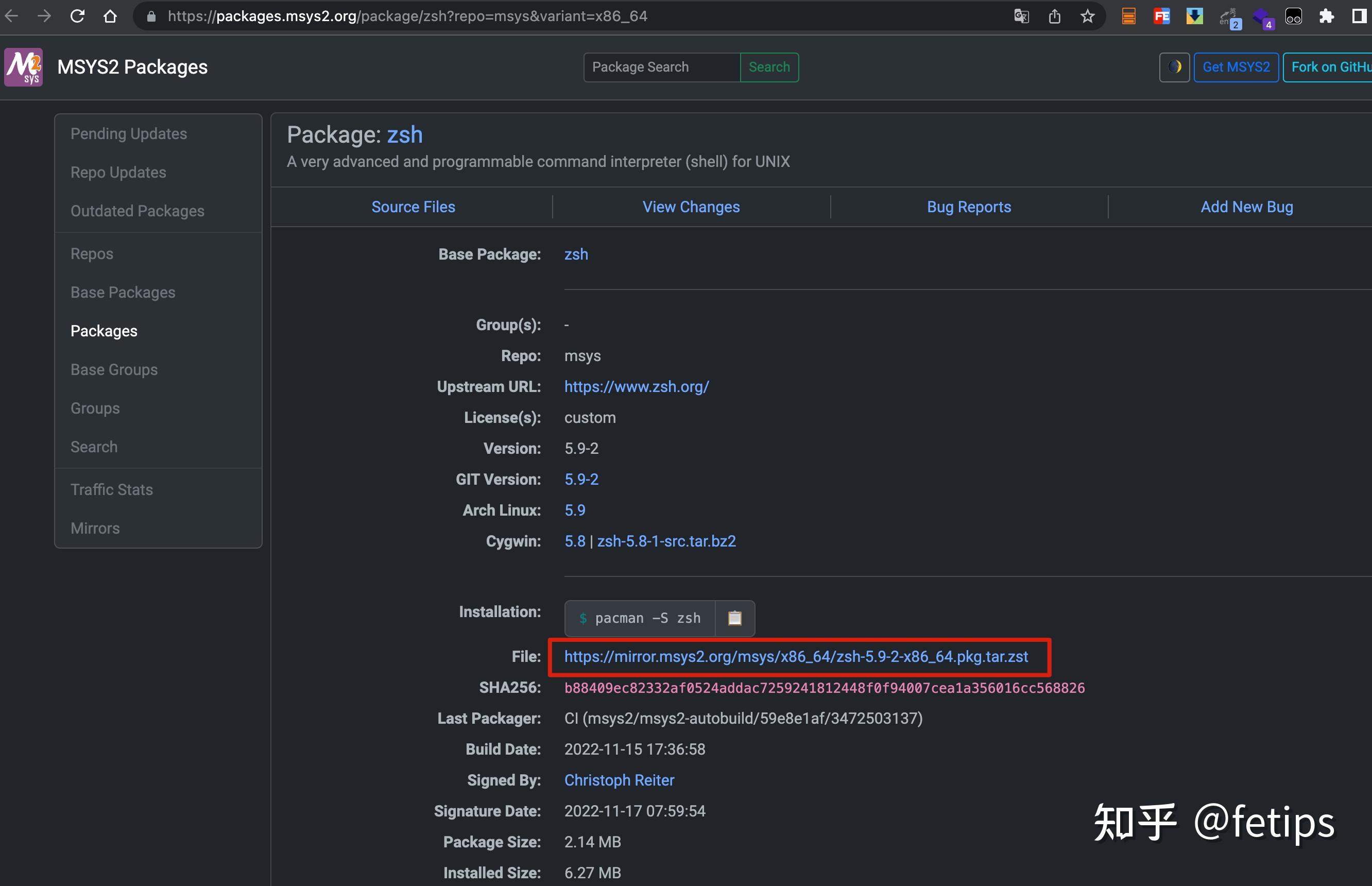Select Pending Updates in sidebar
This screenshot has height=886, width=1372.
(x=129, y=133)
